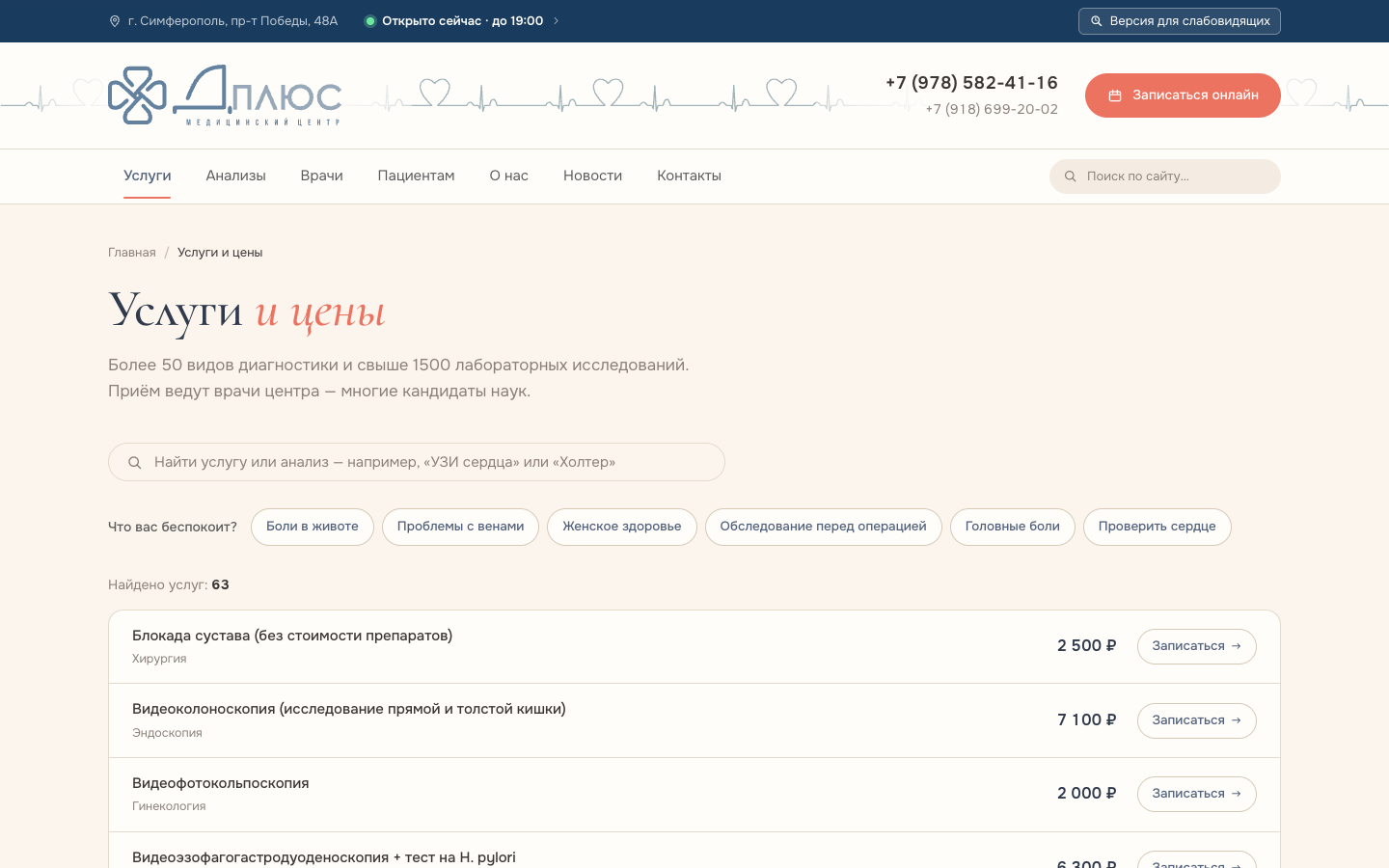Viewport: 1389px width, 868px height.
Task: Click the Блокада сустава service title
Action: point(292,636)
